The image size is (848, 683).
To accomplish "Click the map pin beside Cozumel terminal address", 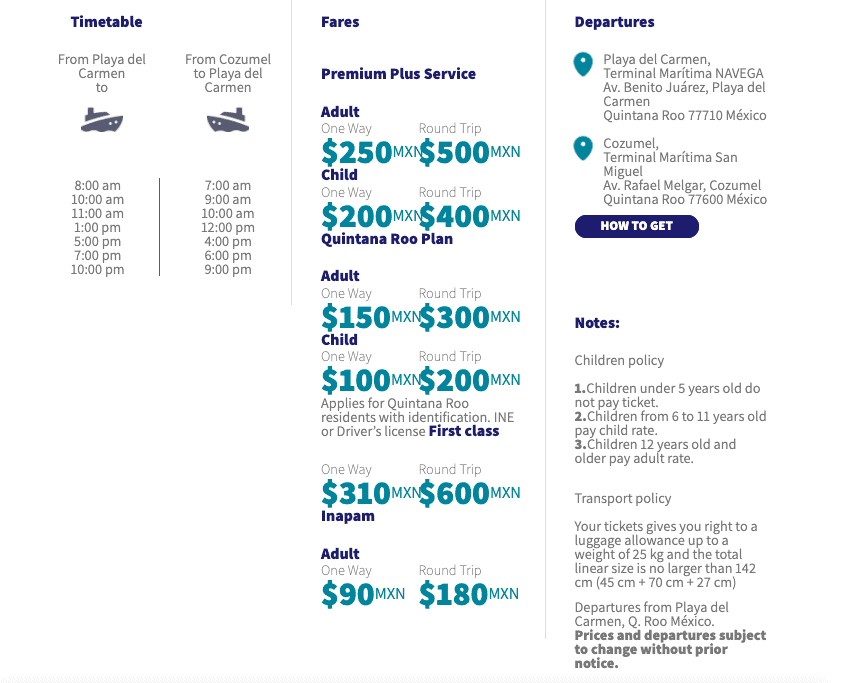I will click(583, 149).
